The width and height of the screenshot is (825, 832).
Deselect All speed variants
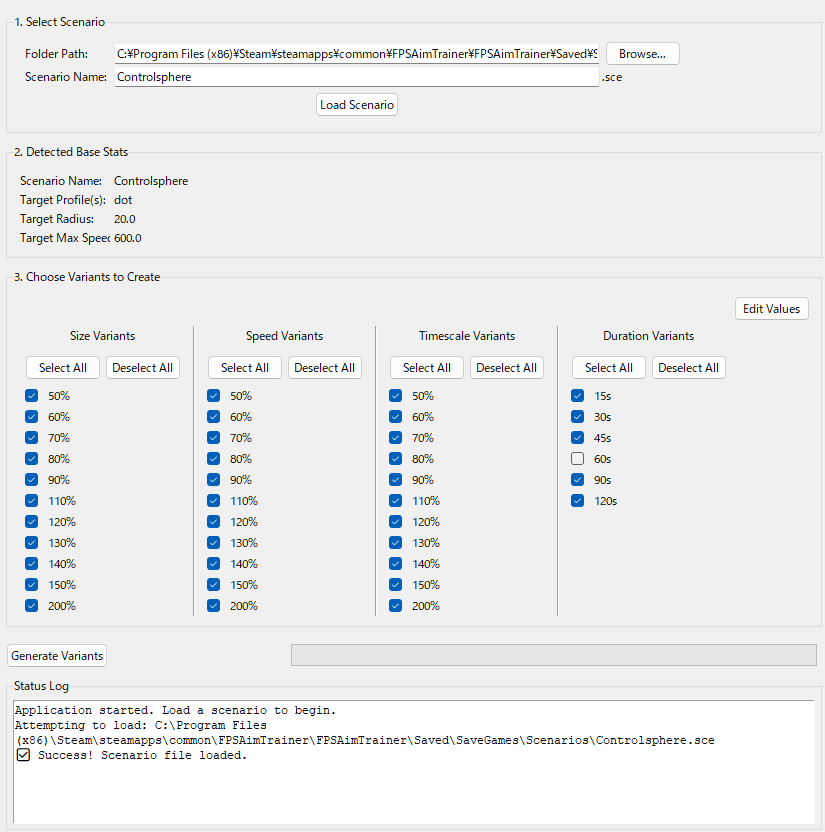click(x=324, y=367)
